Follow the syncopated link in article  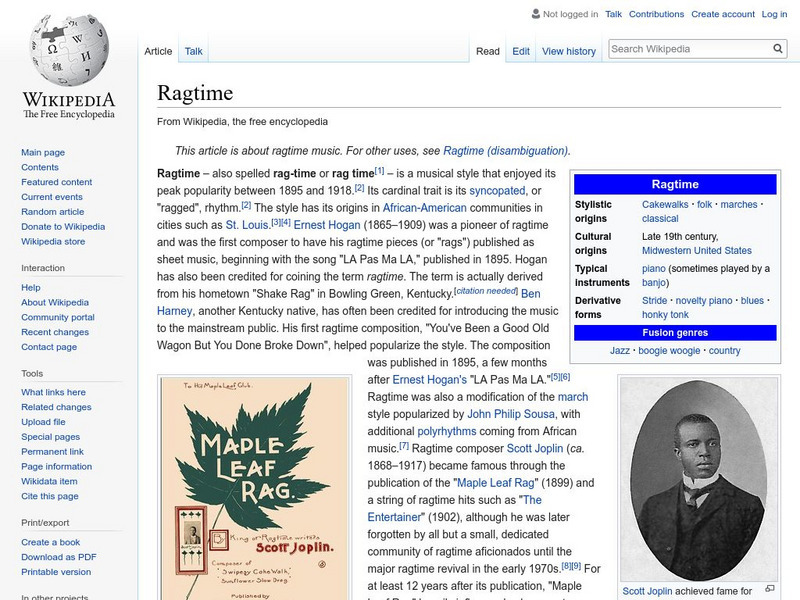click(497, 190)
